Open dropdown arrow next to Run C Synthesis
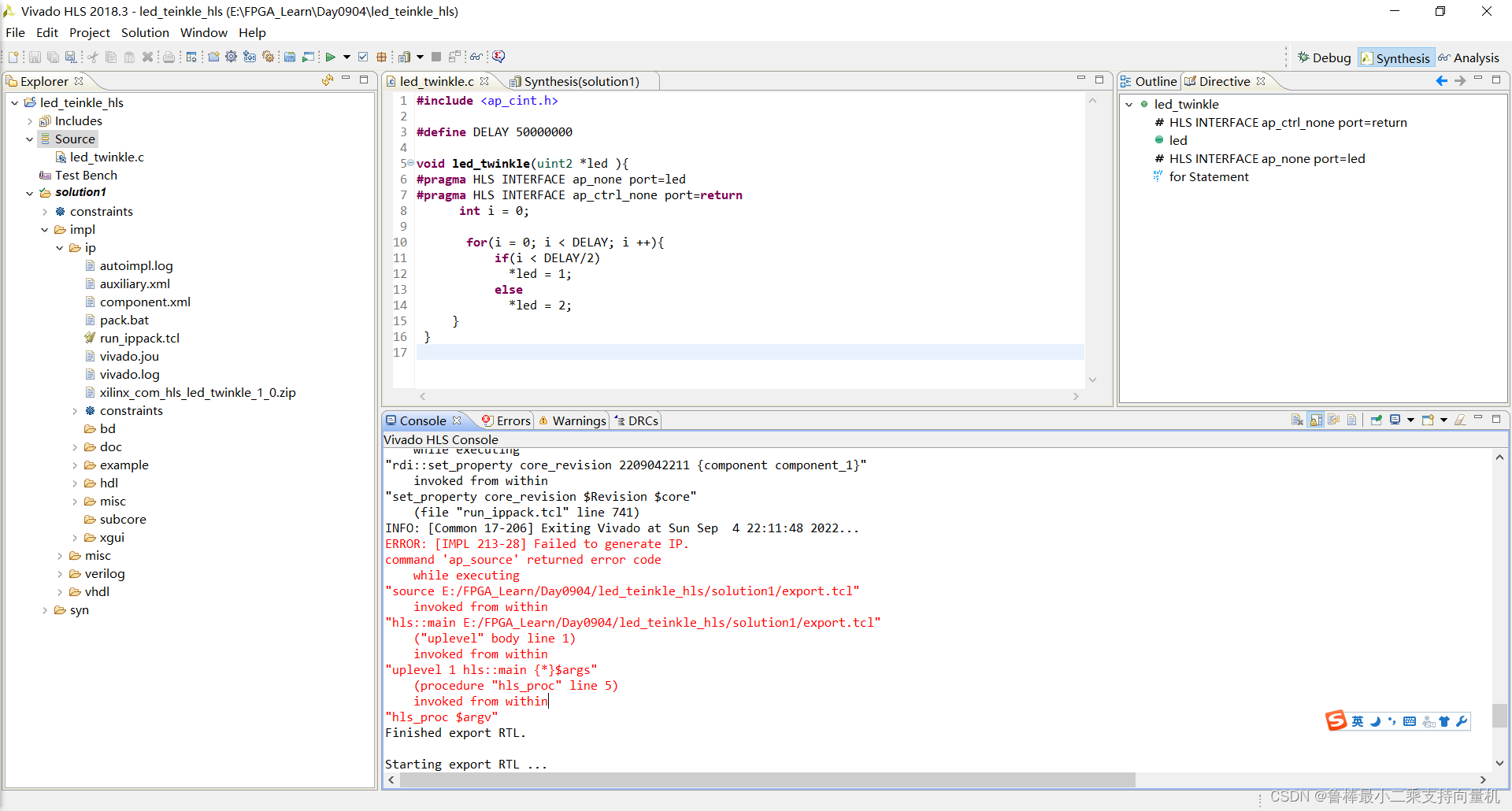Image resolution: width=1512 pixels, height=811 pixels. click(346, 57)
